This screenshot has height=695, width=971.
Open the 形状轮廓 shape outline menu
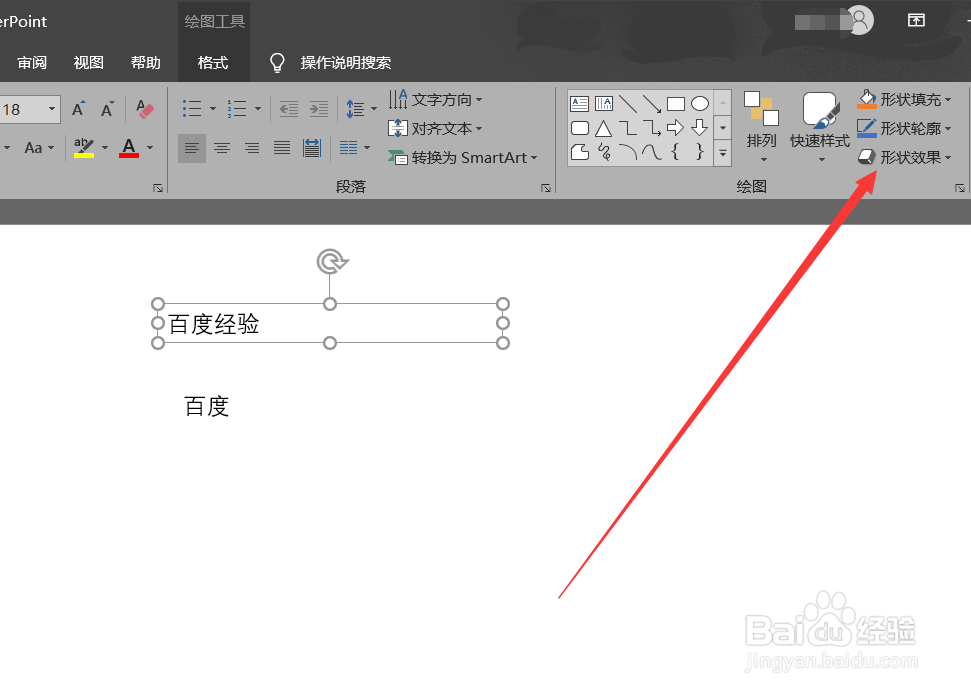click(x=904, y=128)
